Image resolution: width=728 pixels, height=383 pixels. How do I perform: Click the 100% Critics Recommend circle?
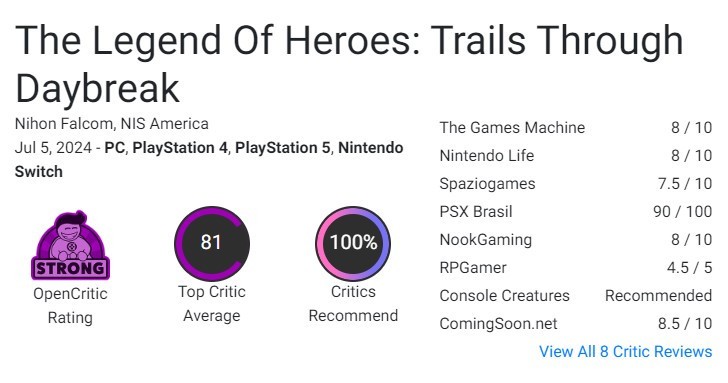353,244
